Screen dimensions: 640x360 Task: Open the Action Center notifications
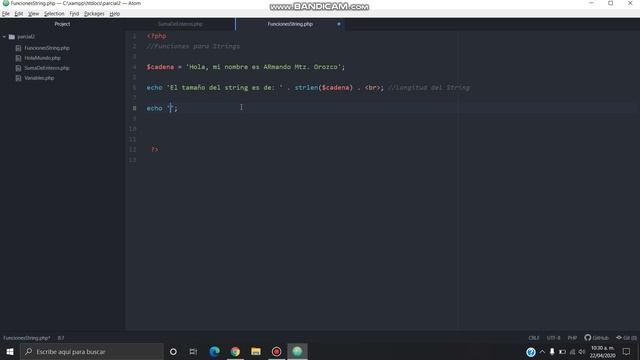pos(627,352)
